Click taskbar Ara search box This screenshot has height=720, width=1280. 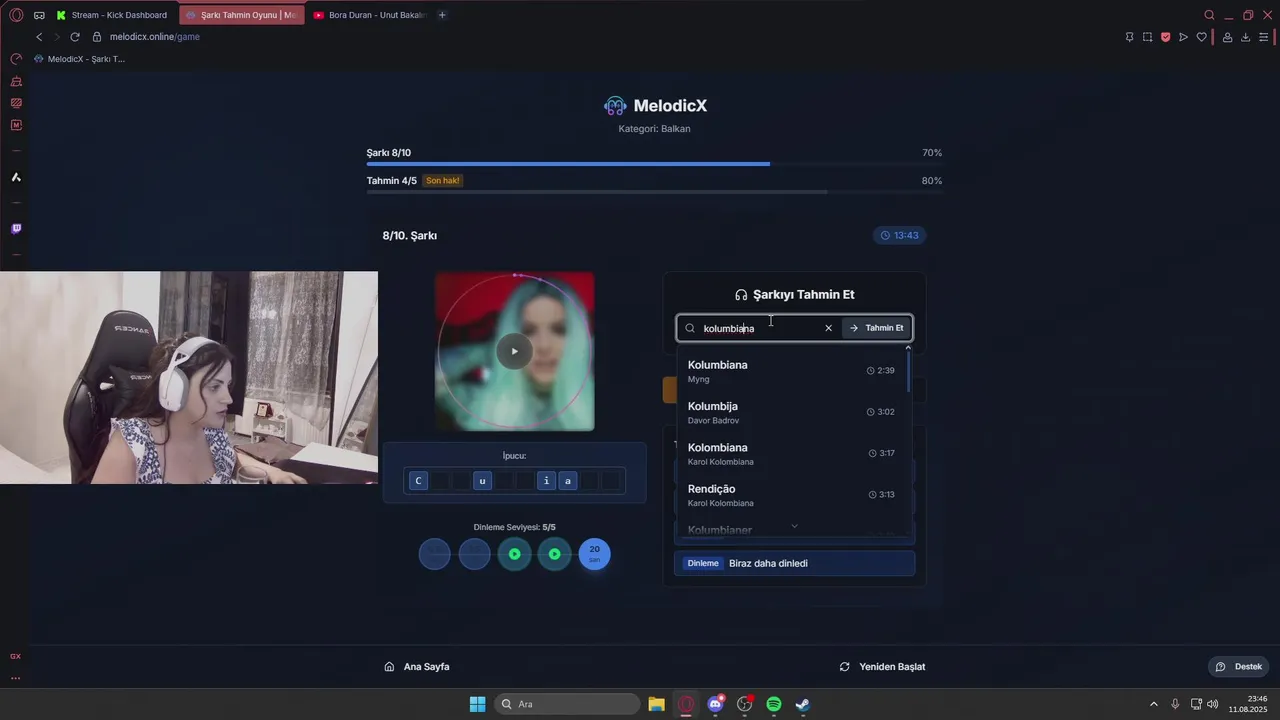coord(567,704)
